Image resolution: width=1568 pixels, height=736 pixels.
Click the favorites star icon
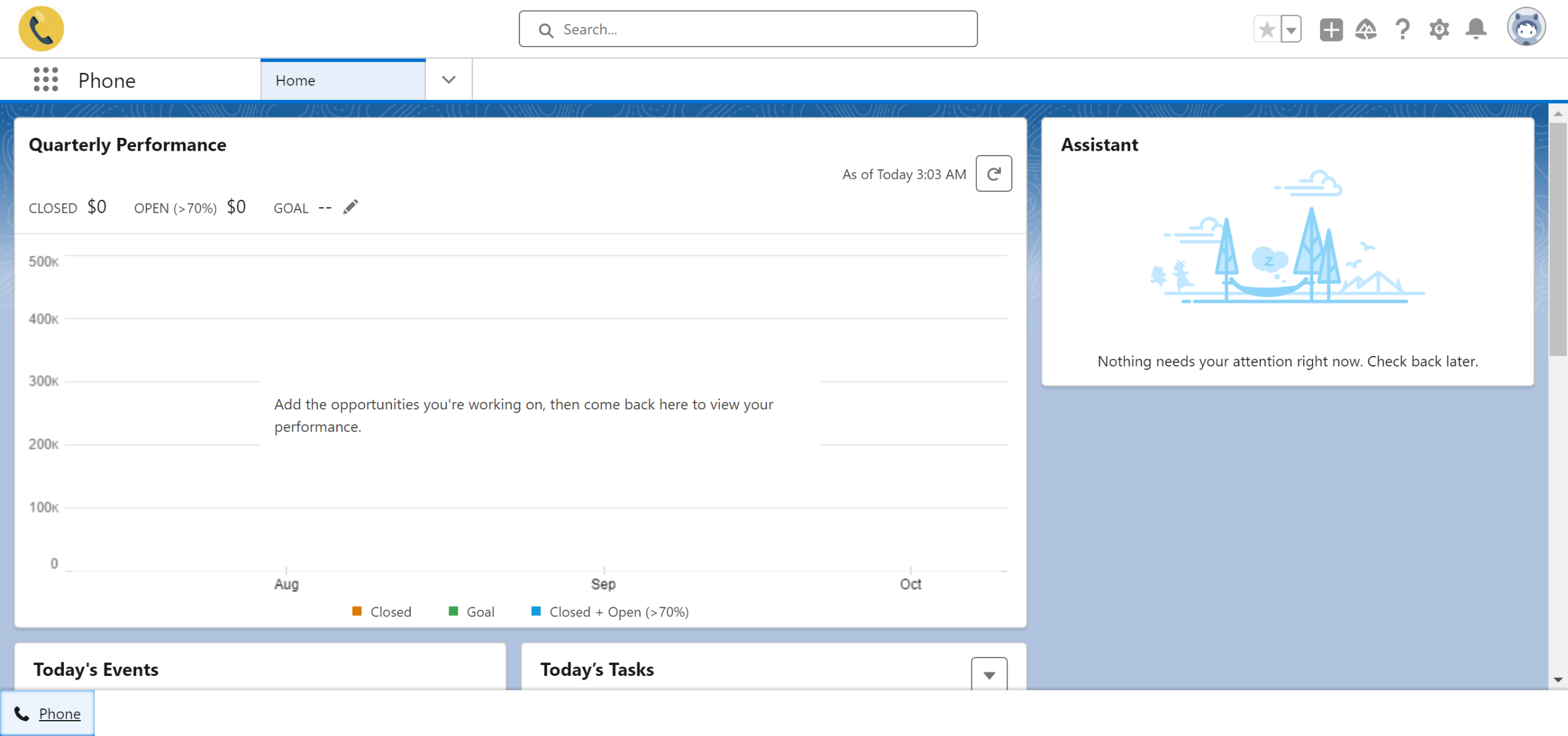[x=1267, y=29]
